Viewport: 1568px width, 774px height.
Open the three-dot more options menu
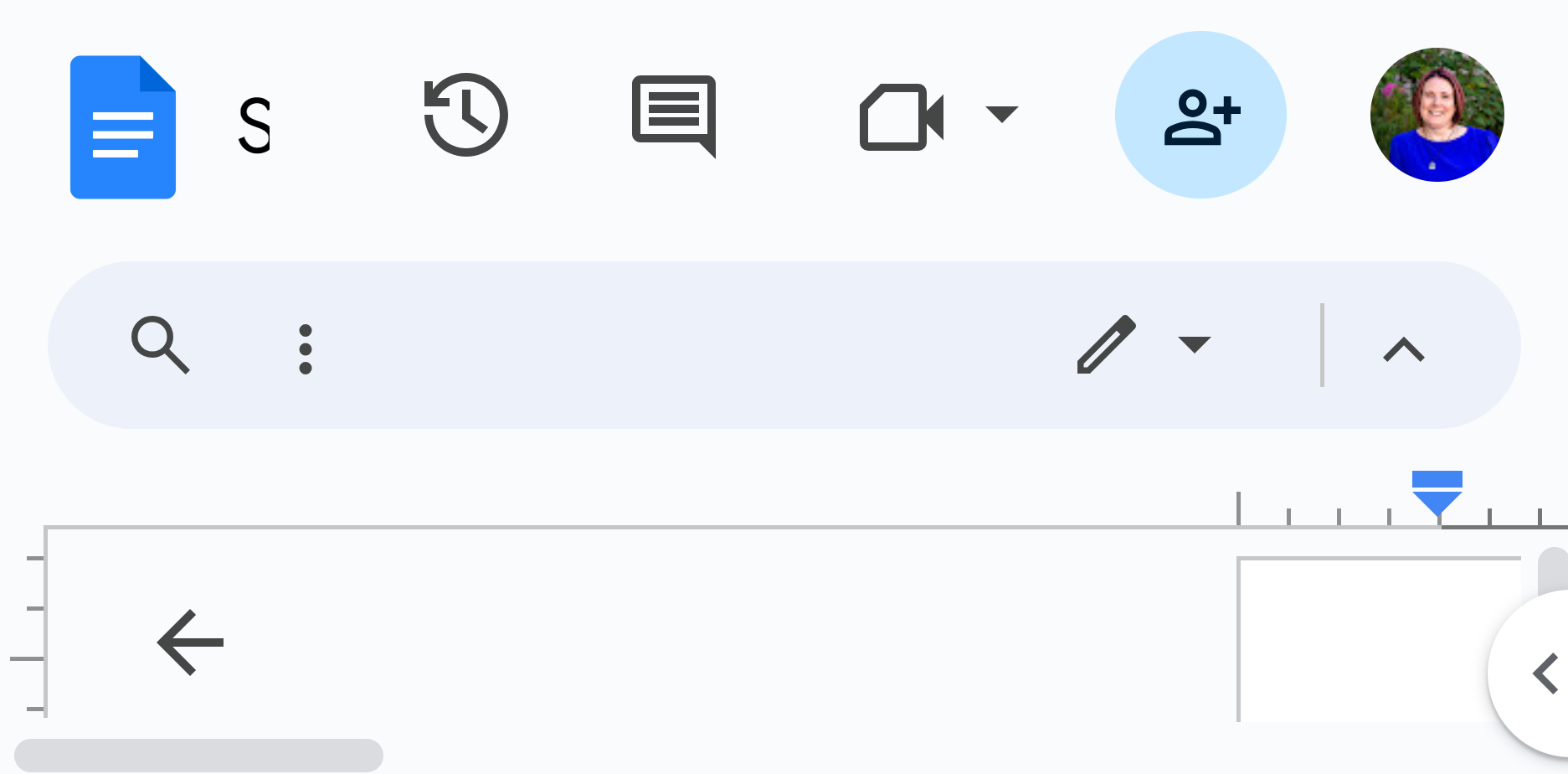coord(306,348)
